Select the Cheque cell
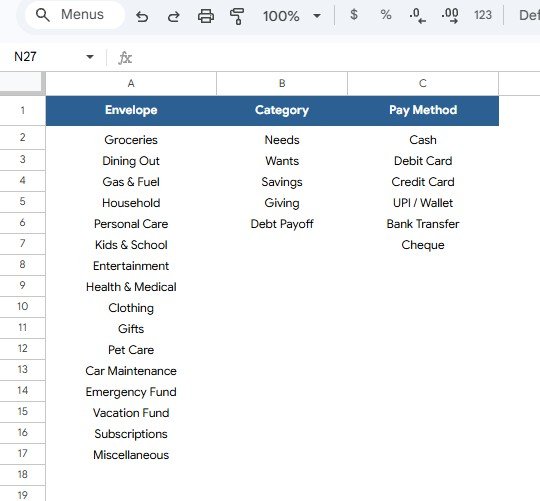540x501 pixels. 423,244
